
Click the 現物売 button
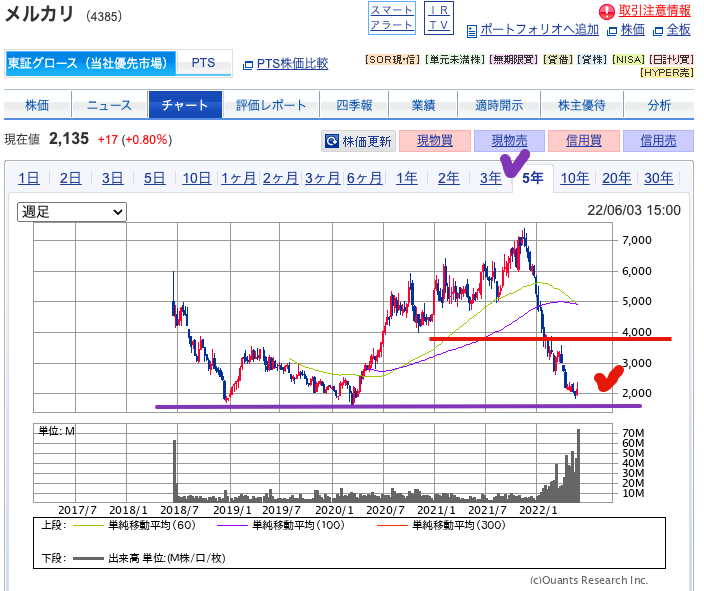click(x=509, y=141)
